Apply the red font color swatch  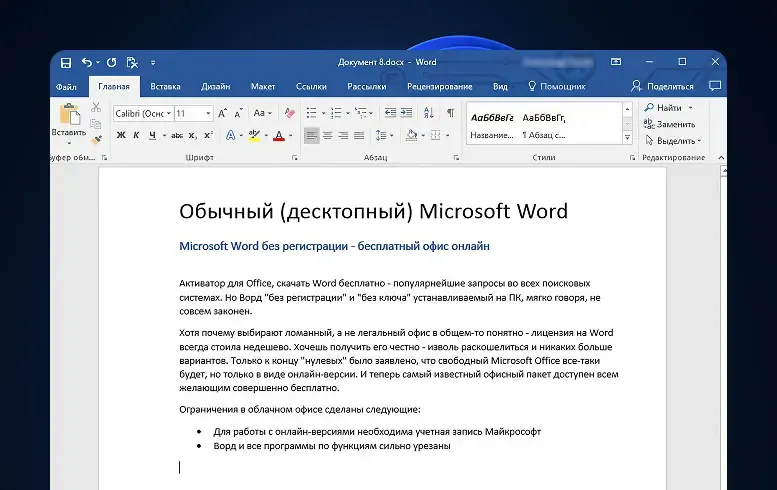(x=280, y=135)
